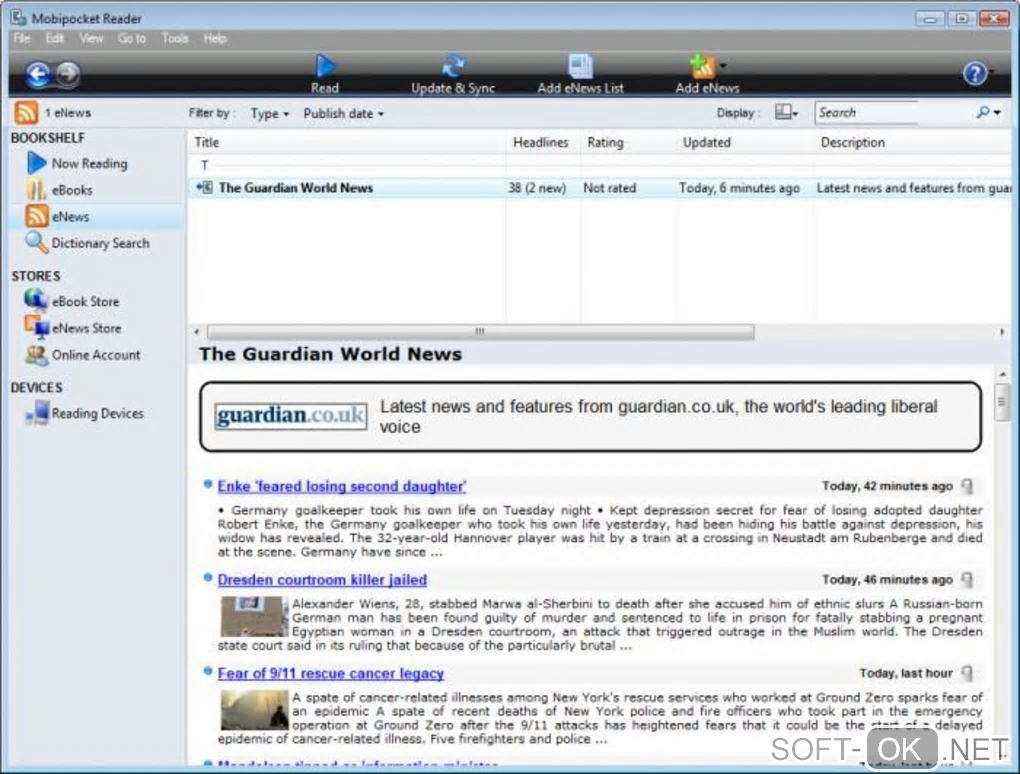The height and width of the screenshot is (774, 1020).
Task: Click the 'Today, 42 minutes ago' timestamp
Action: (887, 486)
